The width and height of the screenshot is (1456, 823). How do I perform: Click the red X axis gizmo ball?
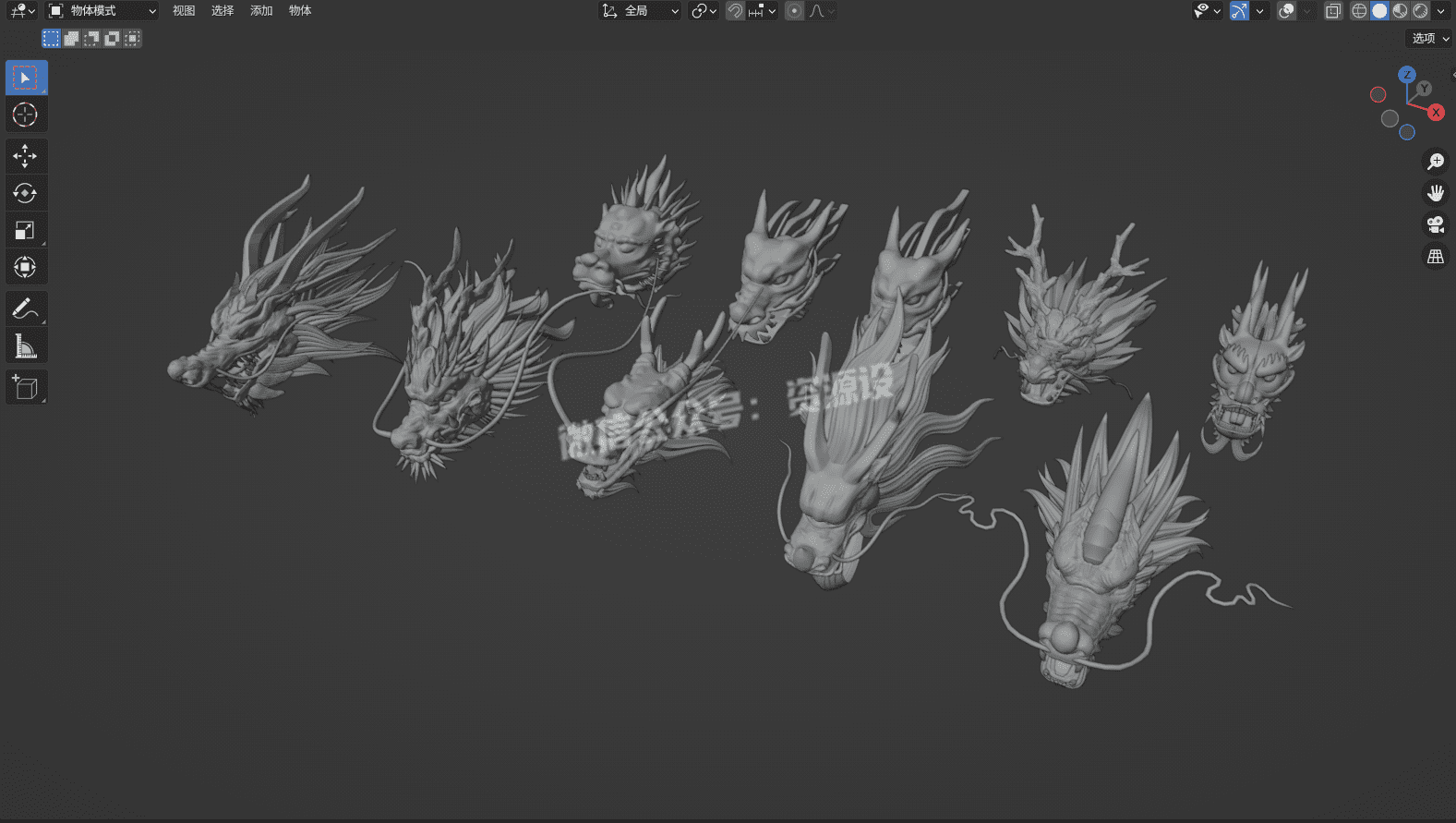point(1436,113)
